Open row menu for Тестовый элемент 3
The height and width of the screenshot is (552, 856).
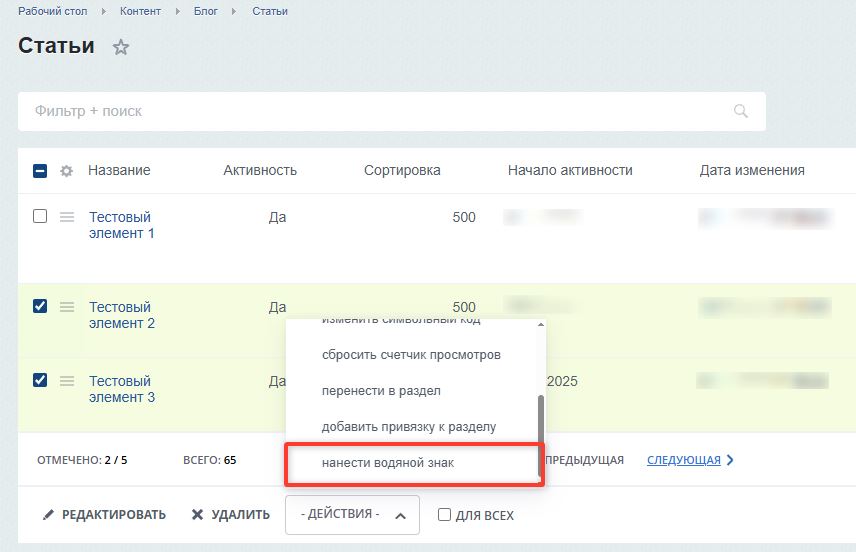67,381
